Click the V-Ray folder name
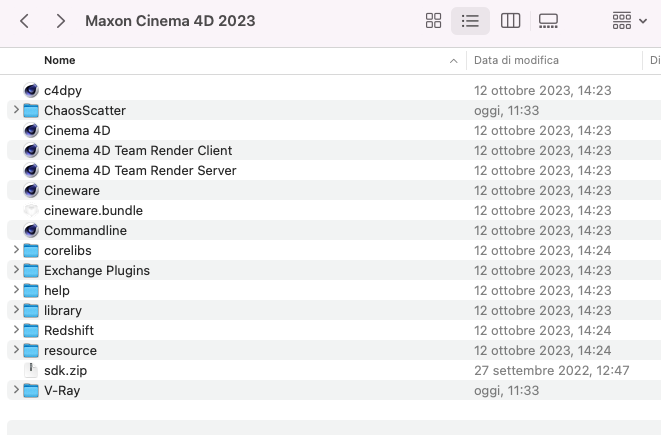661x435 pixels. coord(62,391)
